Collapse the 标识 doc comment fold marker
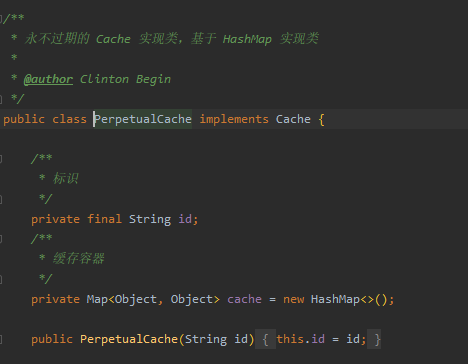Image resolution: width=468 pixels, height=364 pixels. [1, 159]
